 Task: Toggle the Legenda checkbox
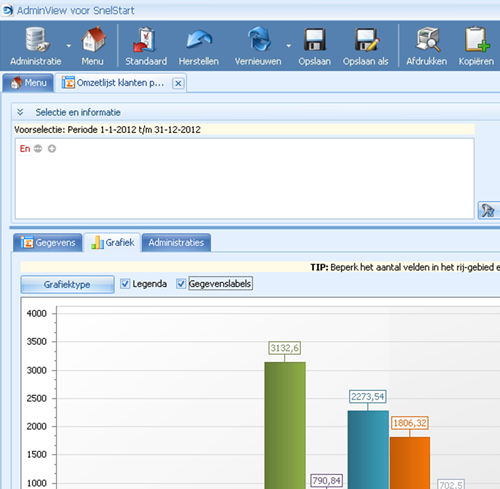(125, 284)
